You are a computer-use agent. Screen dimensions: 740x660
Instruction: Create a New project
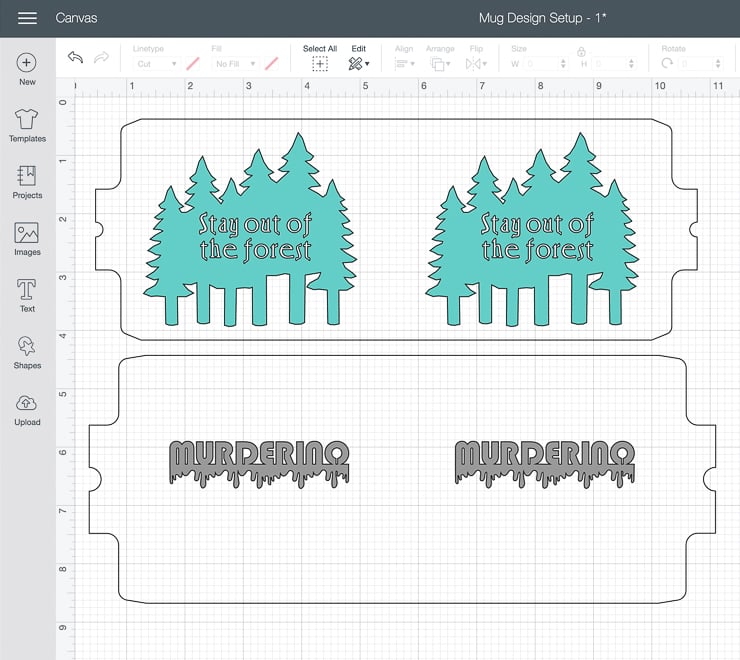coord(27,69)
